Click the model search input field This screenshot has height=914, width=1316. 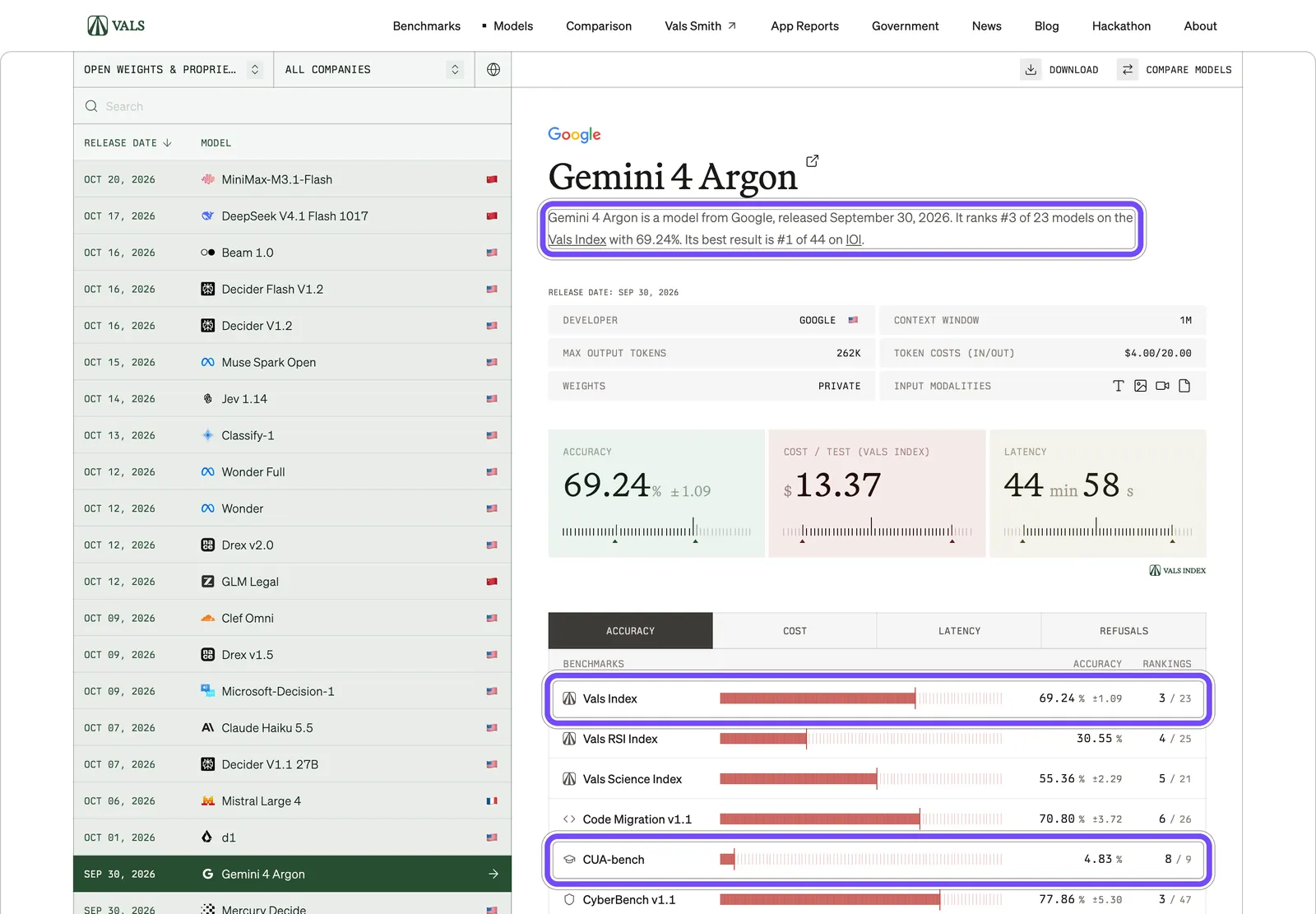pos(292,106)
